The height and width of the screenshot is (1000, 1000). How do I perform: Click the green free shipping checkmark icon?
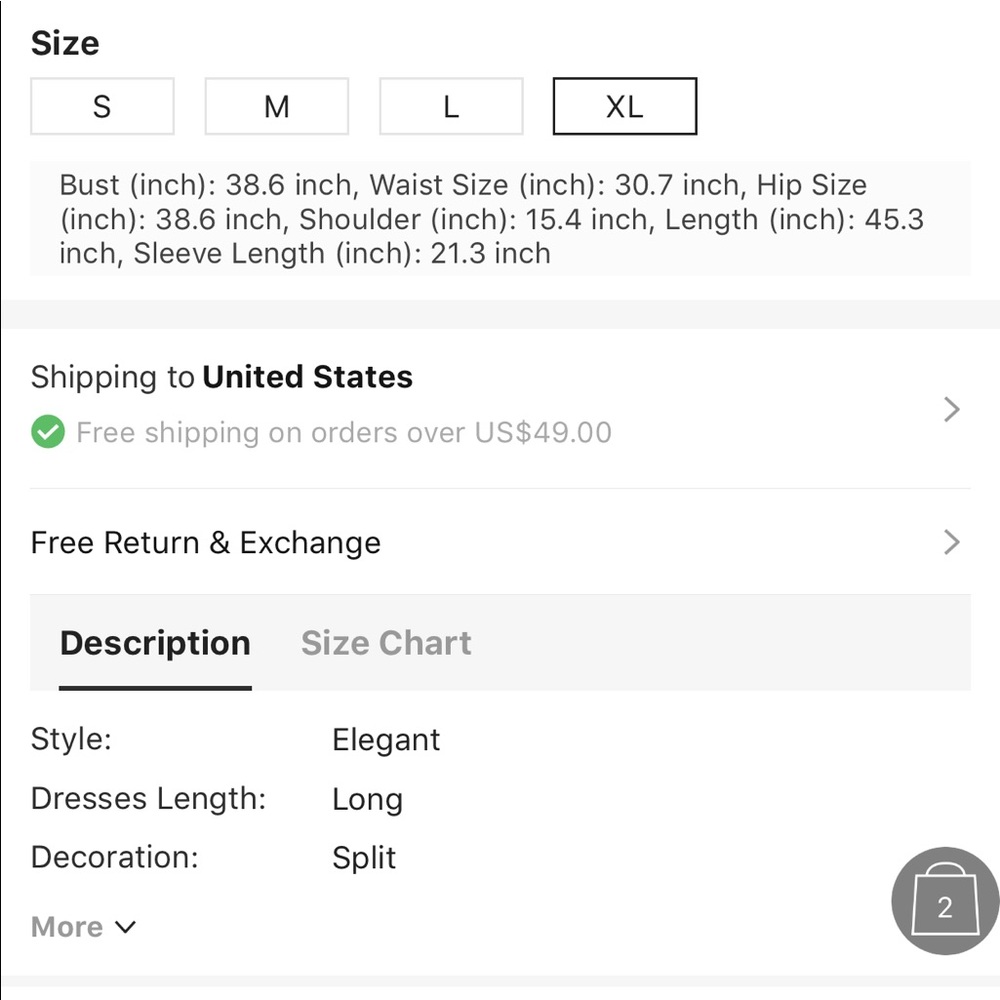pyautogui.click(x=48, y=432)
